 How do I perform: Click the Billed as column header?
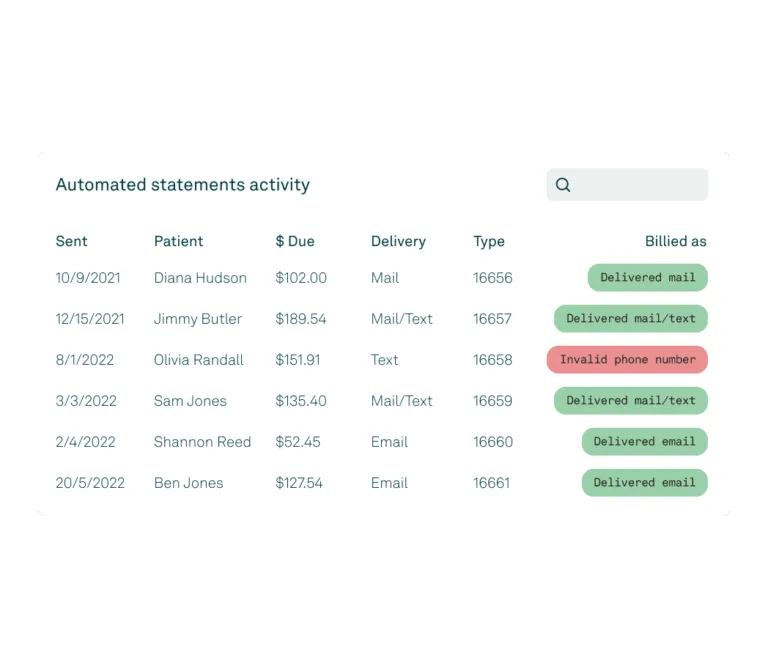click(x=675, y=241)
